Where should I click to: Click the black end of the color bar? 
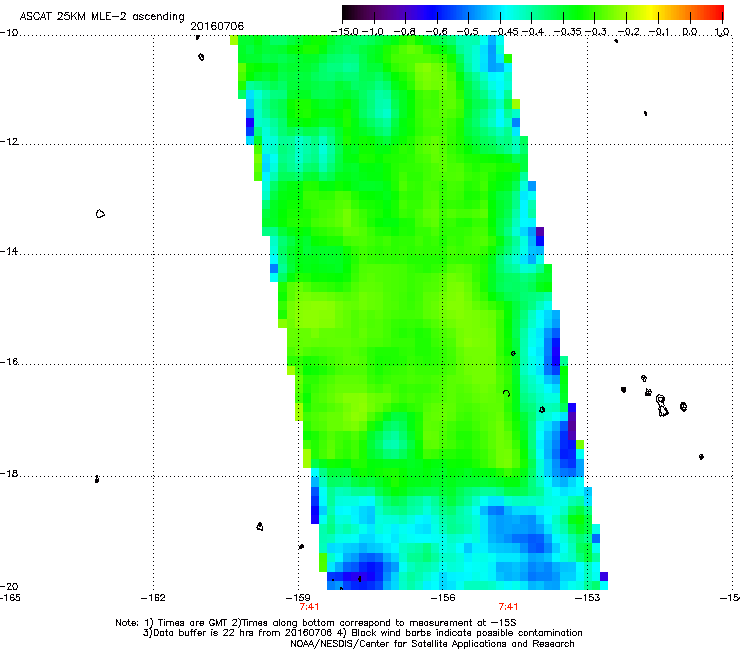[x=347, y=12]
